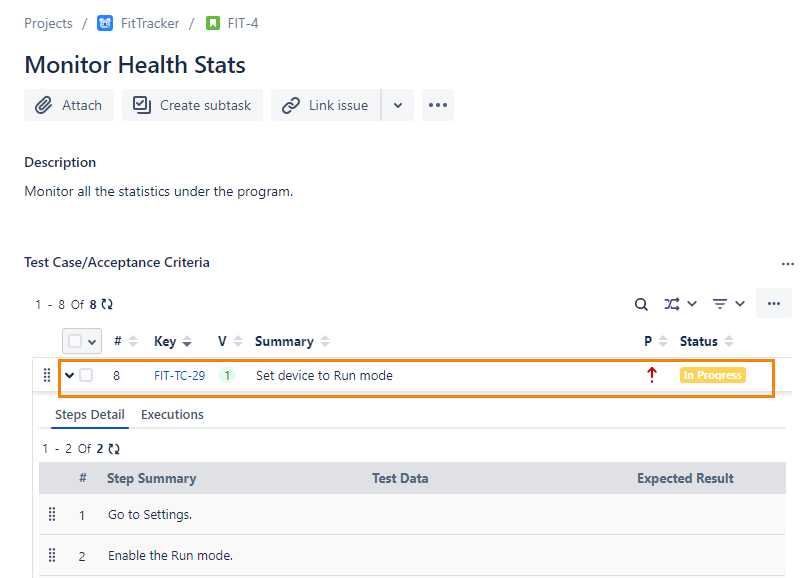The height and width of the screenshot is (578, 810).
Task: Select the Steps Detail tab
Action: [89, 414]
